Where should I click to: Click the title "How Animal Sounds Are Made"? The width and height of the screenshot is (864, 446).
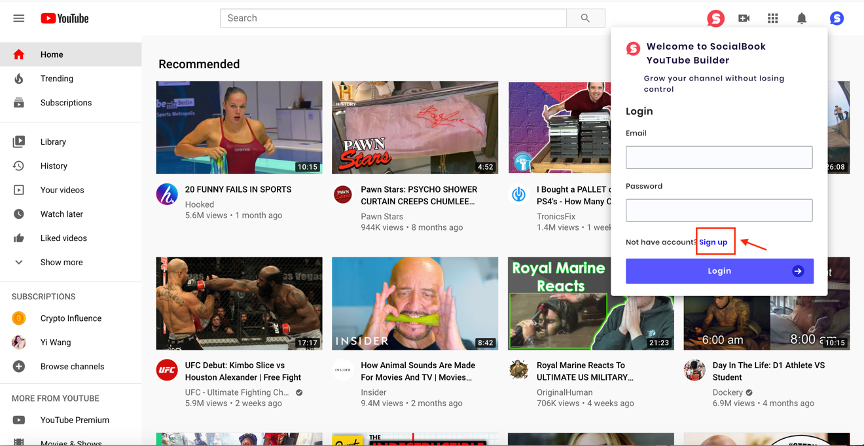[x=418, y=372]
